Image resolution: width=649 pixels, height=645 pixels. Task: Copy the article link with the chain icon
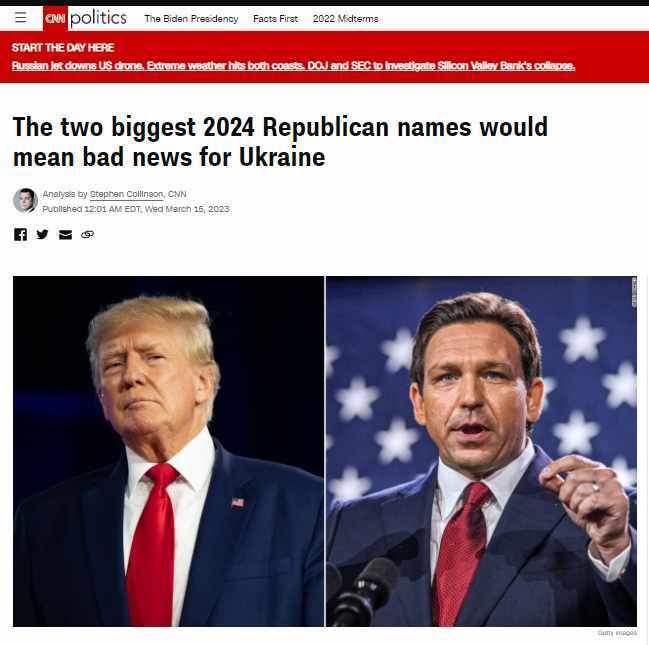[87, 234]
